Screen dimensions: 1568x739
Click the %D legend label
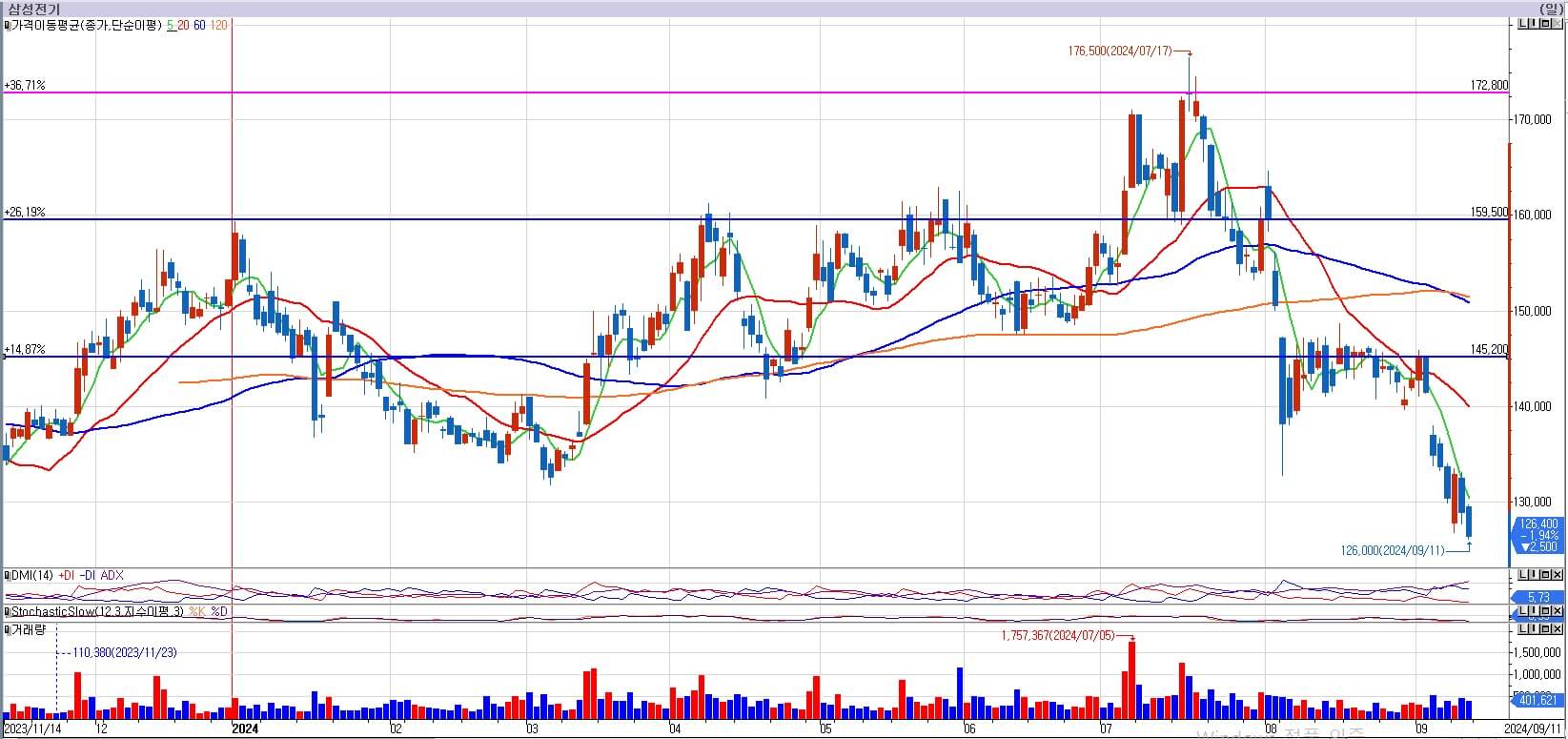pos(219,611)
